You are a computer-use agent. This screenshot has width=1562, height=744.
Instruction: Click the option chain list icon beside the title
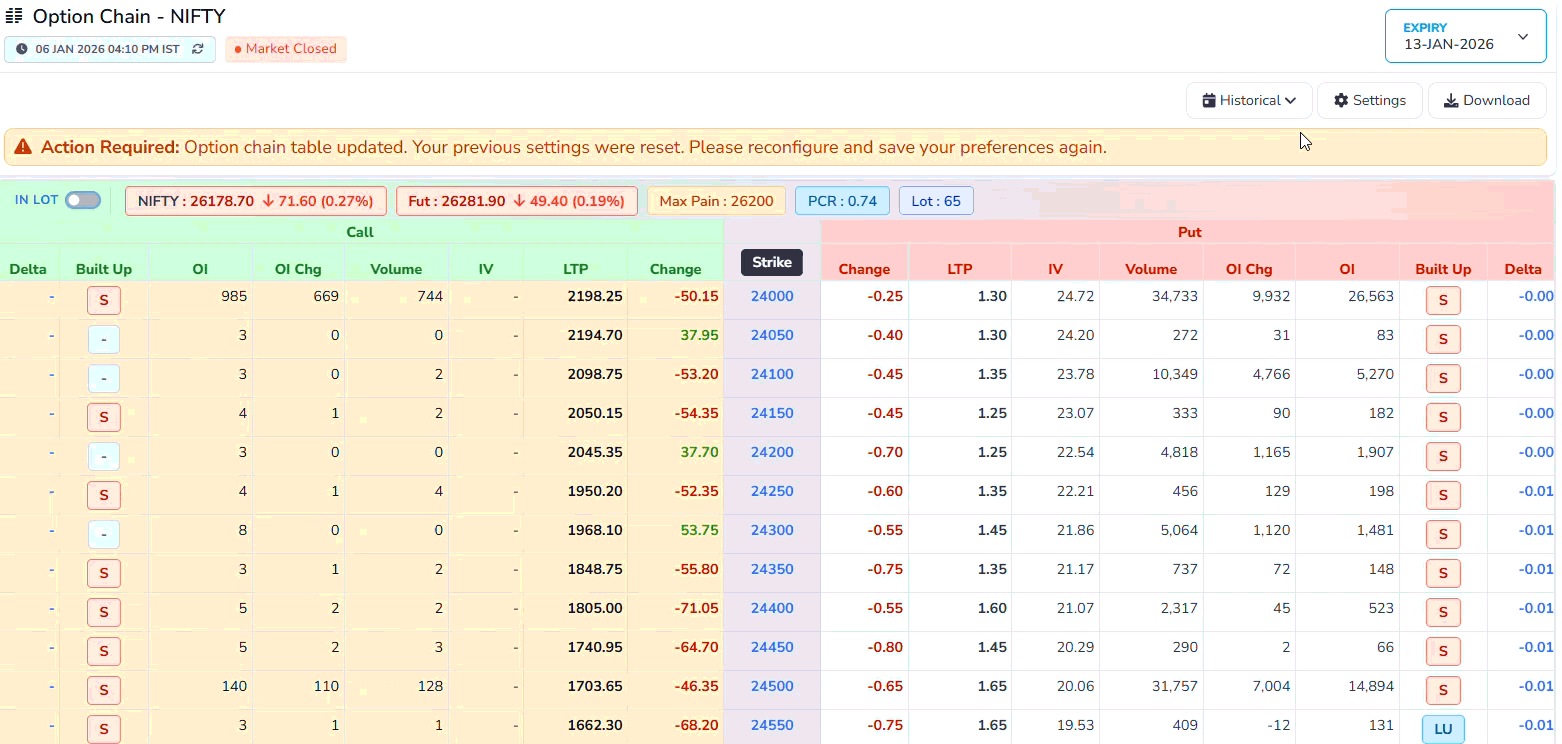click(x=13, y=16)
